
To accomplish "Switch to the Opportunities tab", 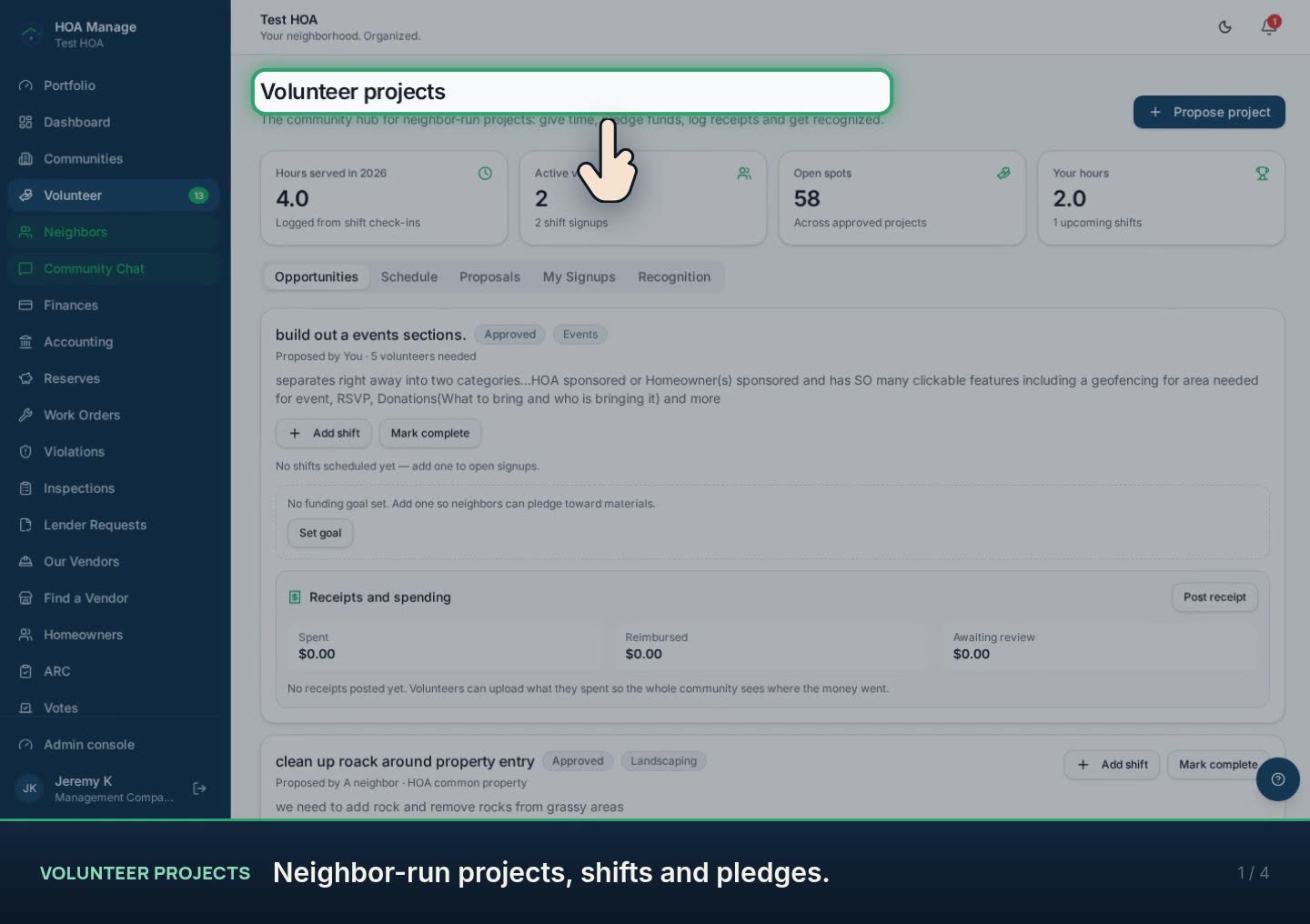I will (317, 277).
